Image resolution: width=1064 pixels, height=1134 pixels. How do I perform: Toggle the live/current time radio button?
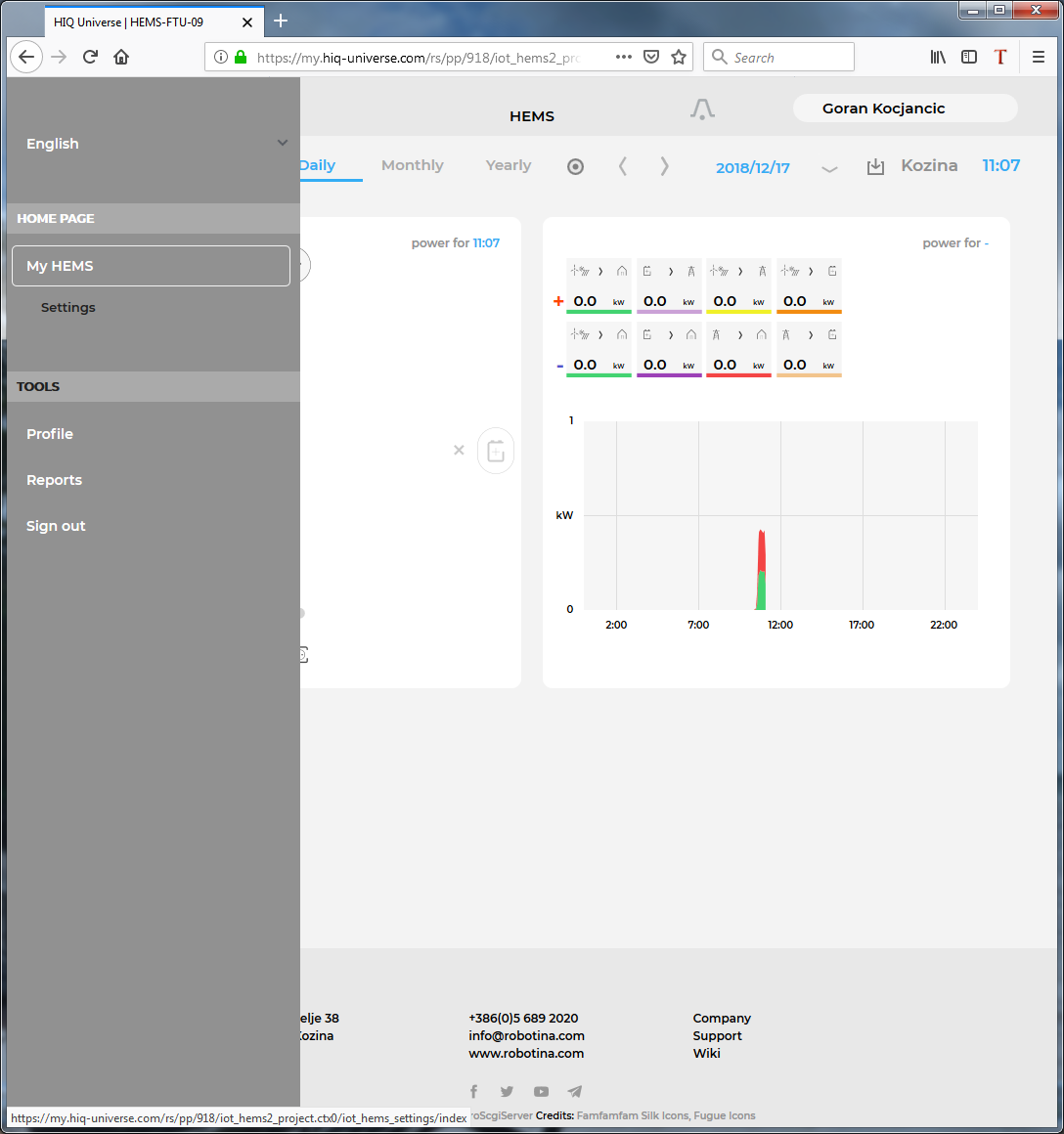click(x=576, y=167)
